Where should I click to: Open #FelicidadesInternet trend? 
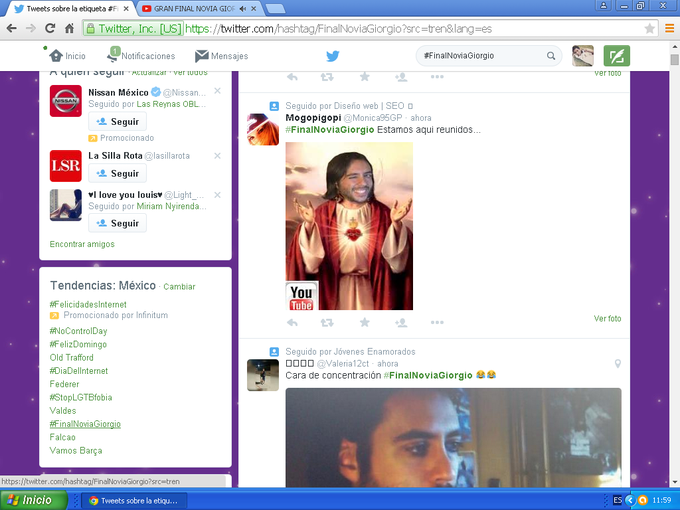click(88, 304)
